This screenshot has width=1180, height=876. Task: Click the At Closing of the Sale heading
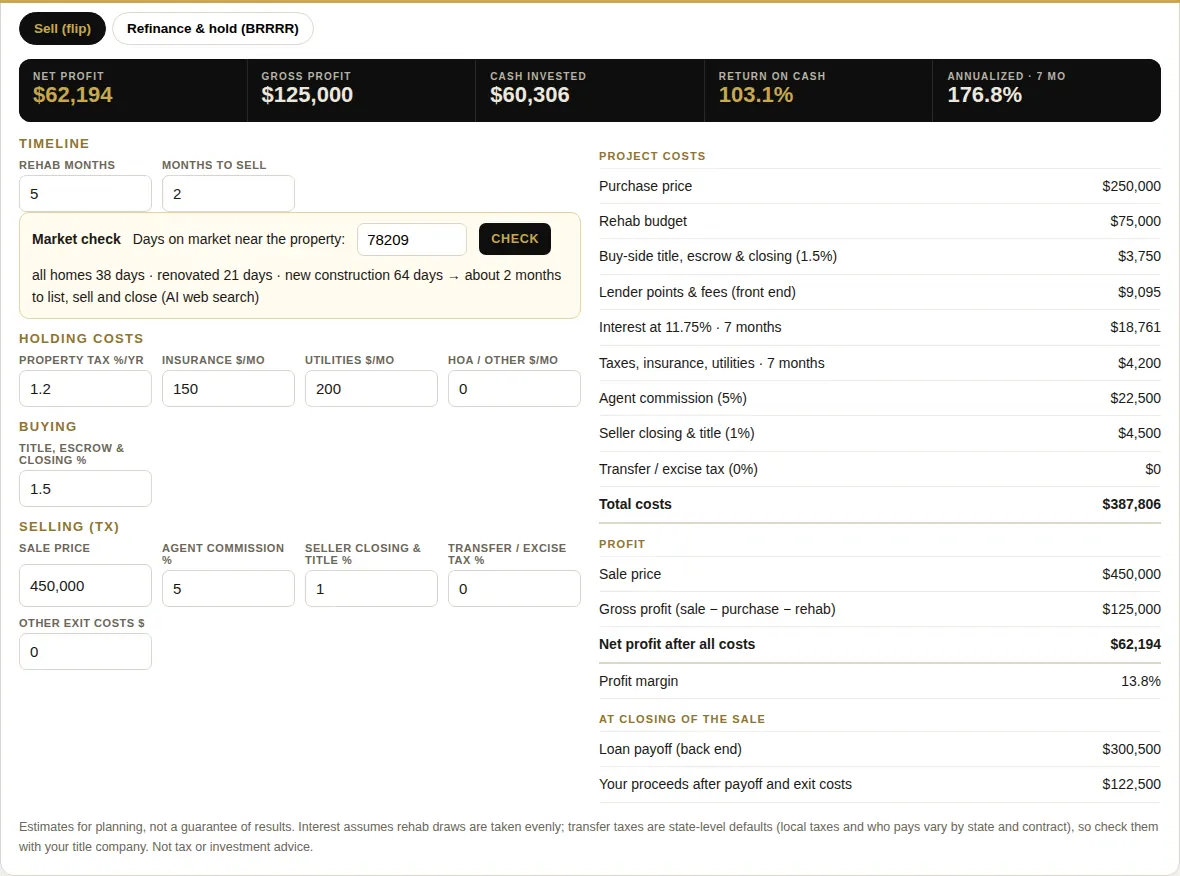[x=682, y=719]
